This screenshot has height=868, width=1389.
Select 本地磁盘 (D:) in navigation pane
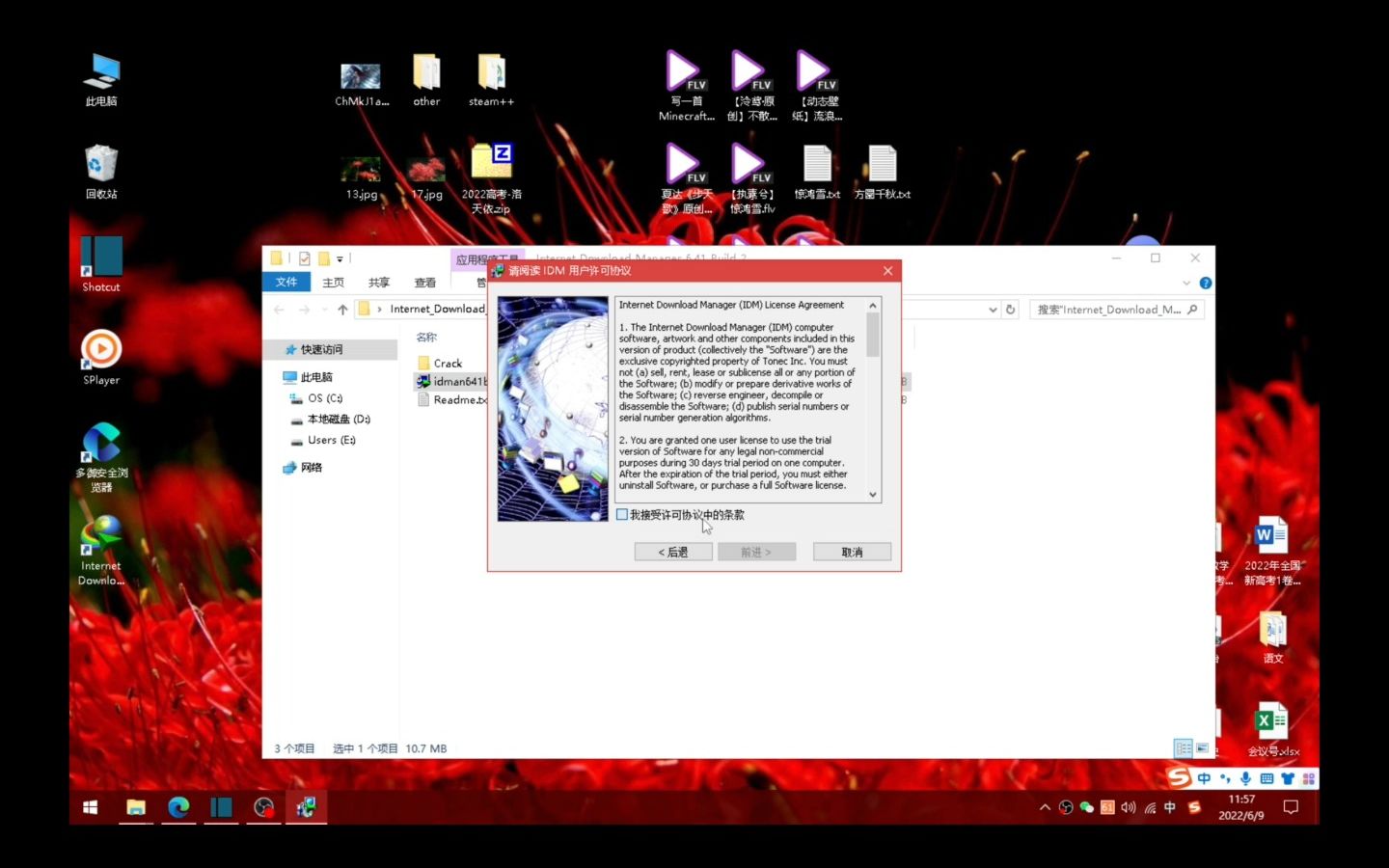tap(339, 420)
